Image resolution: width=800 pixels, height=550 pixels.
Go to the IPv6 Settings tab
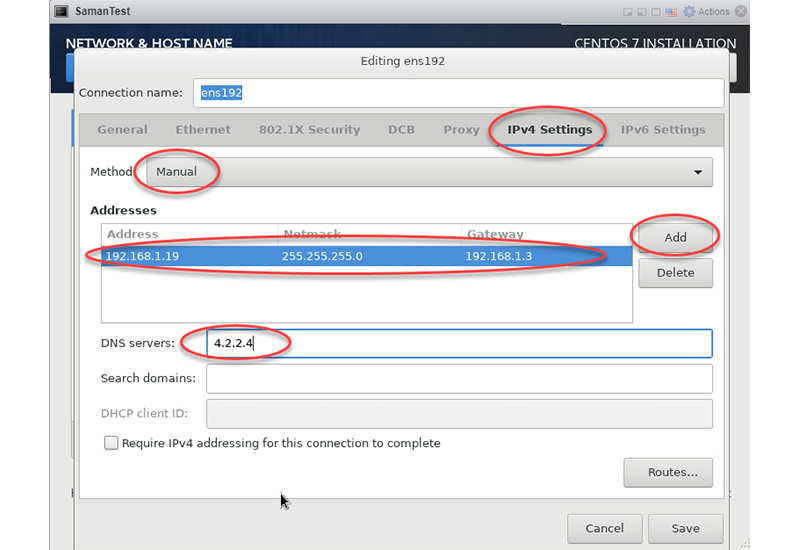click(x=662, y=130)
